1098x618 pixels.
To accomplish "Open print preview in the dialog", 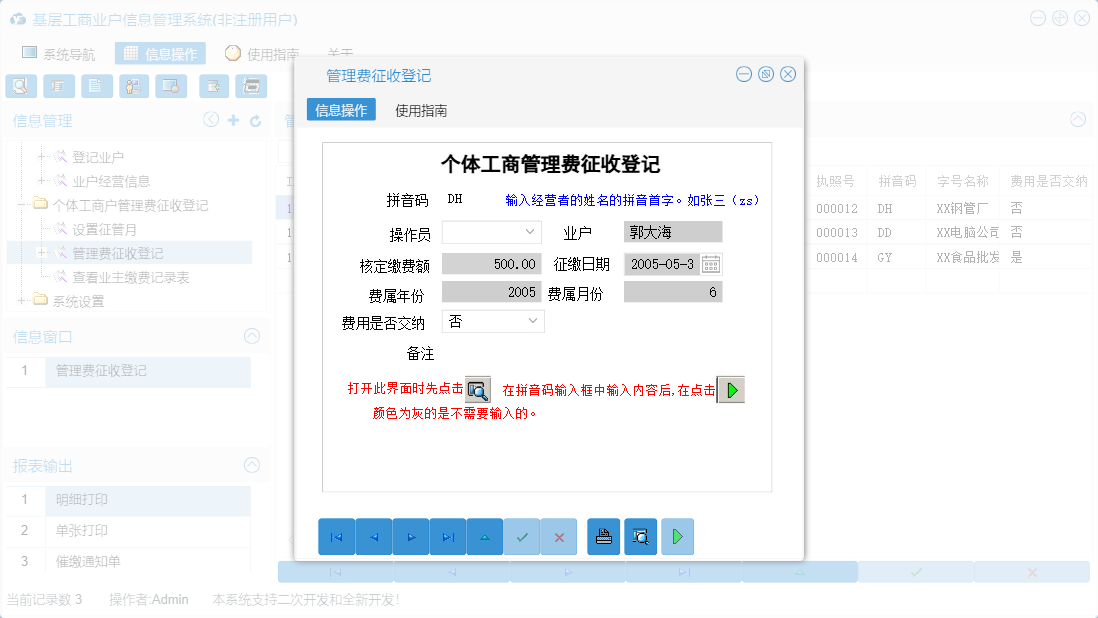I will point(641,537).
